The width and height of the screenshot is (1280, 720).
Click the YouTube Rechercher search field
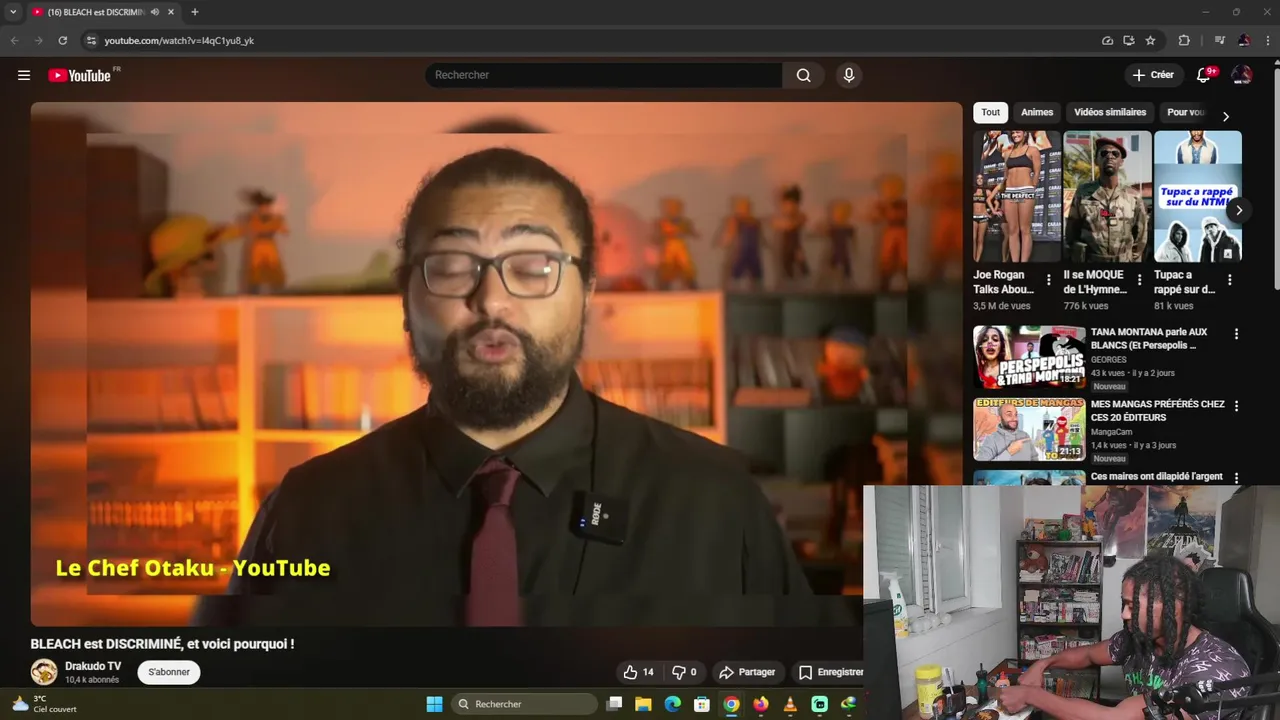(x=604, y=75)
